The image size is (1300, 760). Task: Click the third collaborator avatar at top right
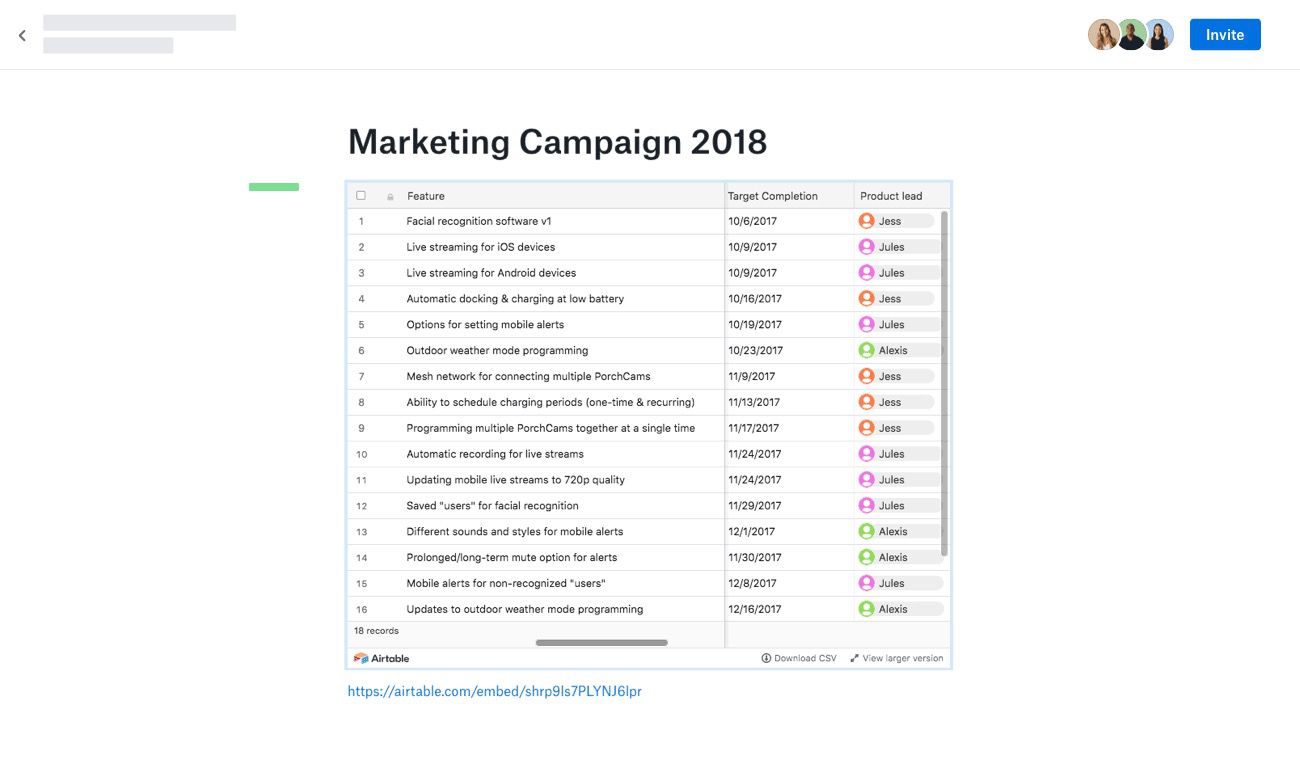pos(1159,35)
